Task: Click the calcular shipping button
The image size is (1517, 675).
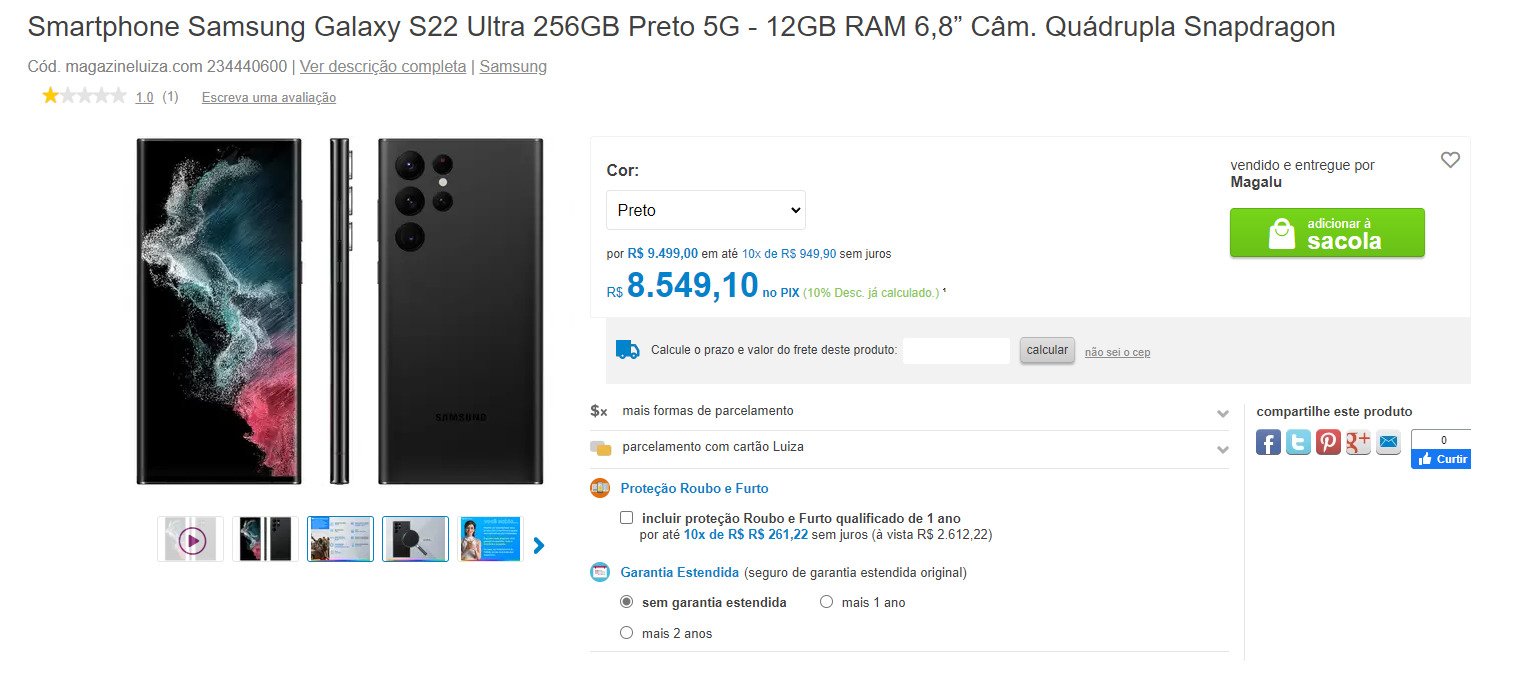Action: pyautogui.click(x=1047, y=350)
